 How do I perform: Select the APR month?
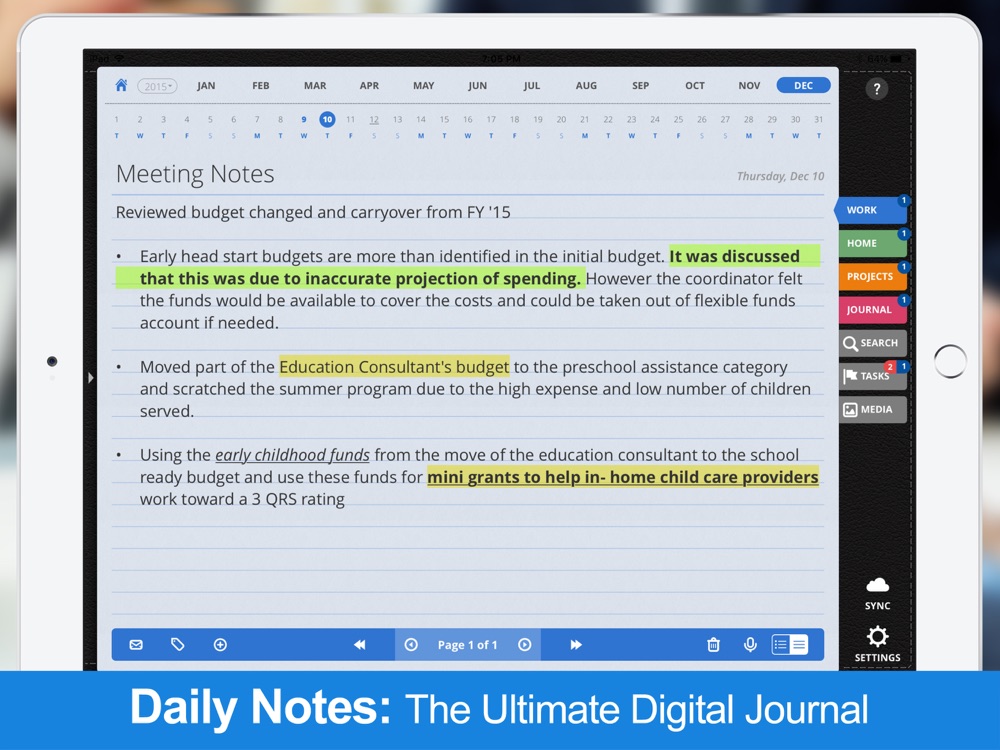[x=369, y=85]
